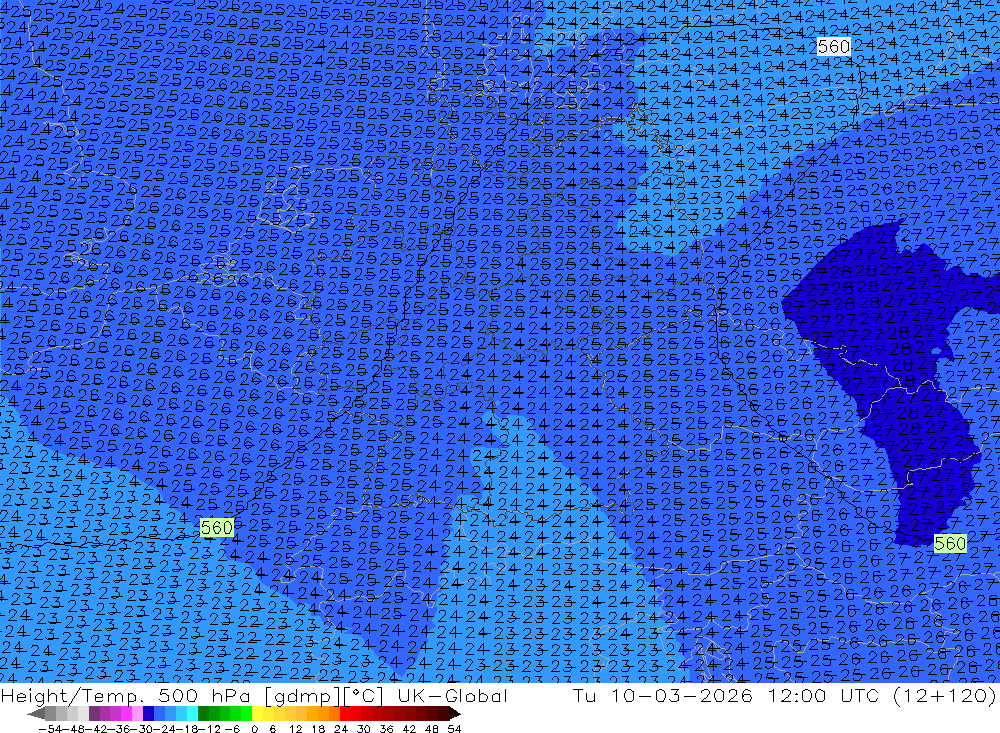
Task: Click the 36 legend value
Action: [386, 729]
